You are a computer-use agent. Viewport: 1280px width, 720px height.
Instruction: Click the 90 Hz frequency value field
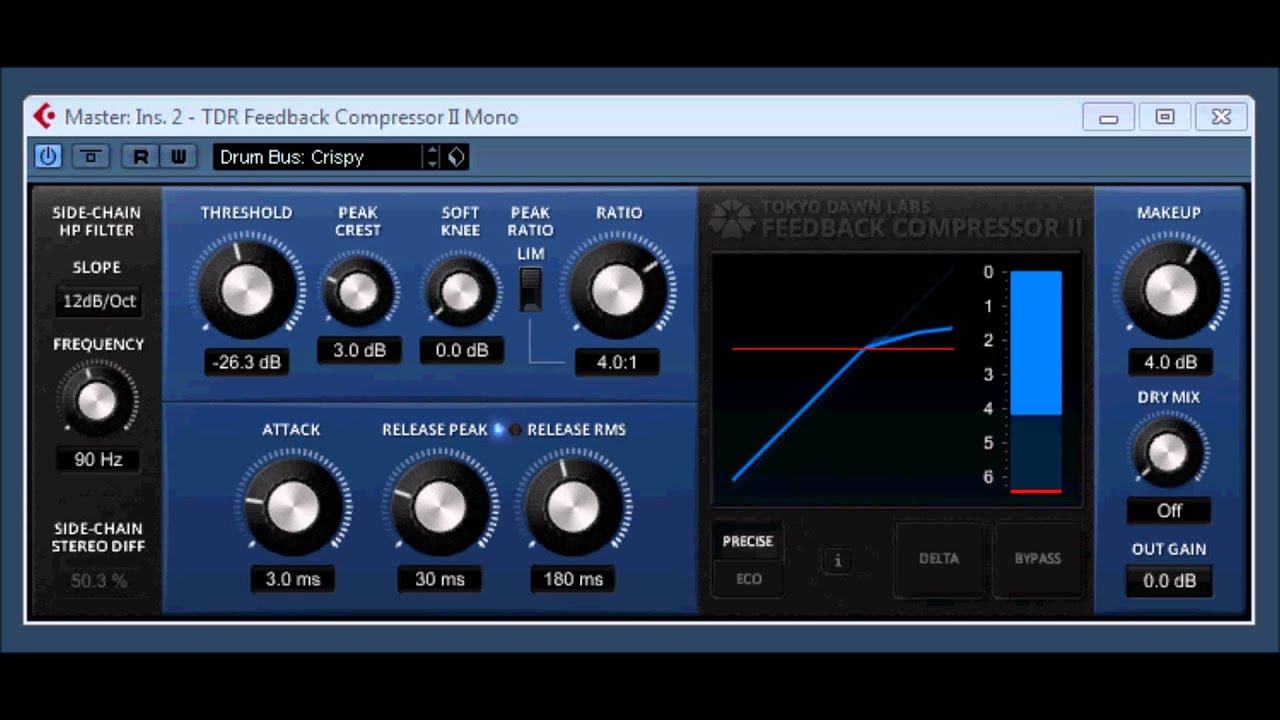click(x=98, y=460)
